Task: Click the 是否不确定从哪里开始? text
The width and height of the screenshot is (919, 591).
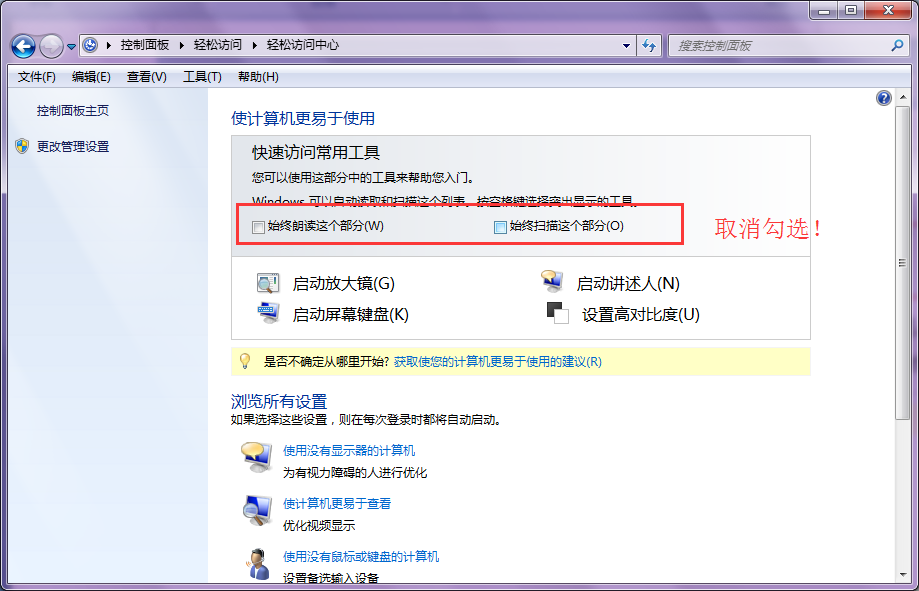Action: (x=326, y=362)
